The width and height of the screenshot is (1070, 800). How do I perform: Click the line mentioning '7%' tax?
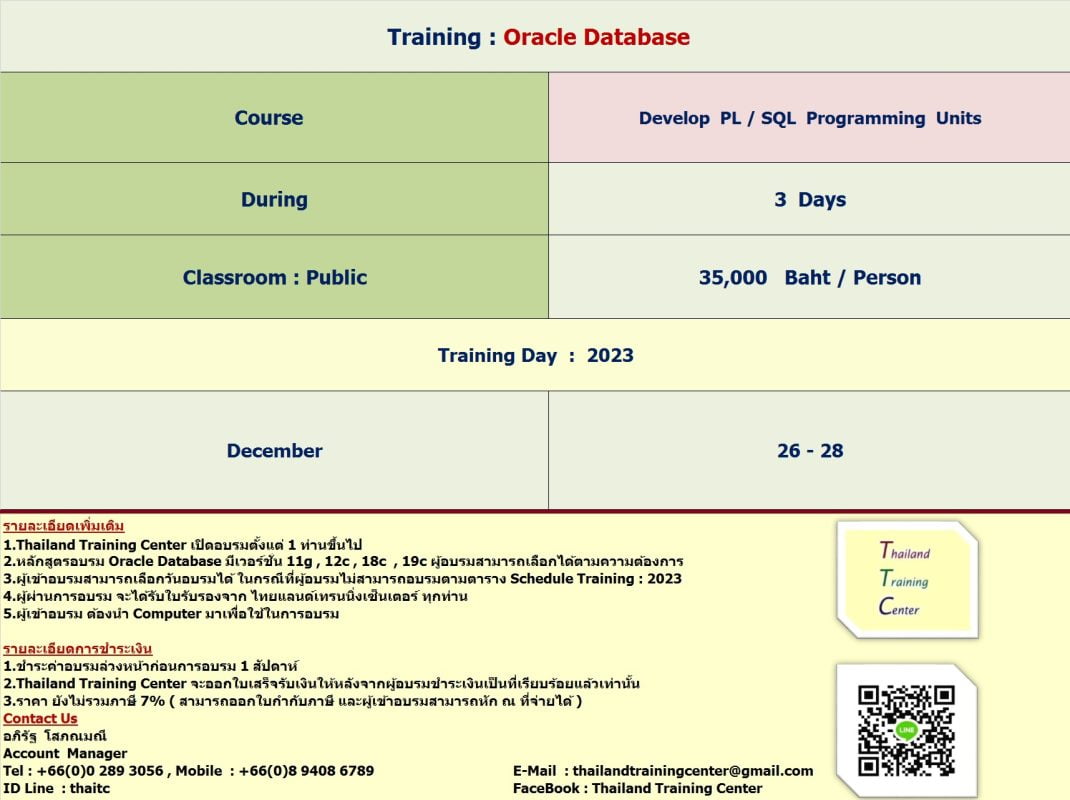pos(292,701)
